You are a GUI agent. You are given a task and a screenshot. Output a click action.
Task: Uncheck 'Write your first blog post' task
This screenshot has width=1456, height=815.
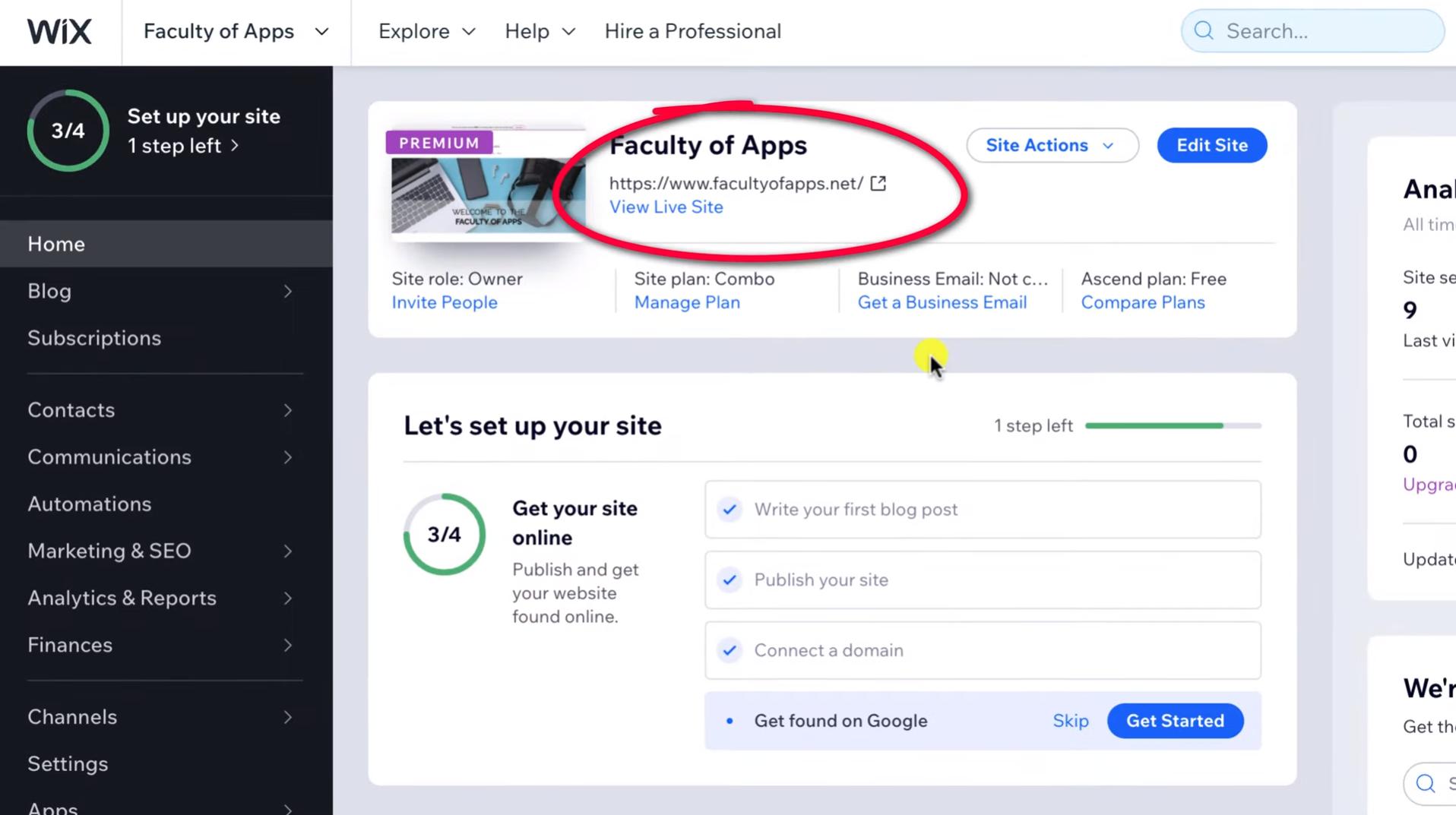click(x=729, y=510)
